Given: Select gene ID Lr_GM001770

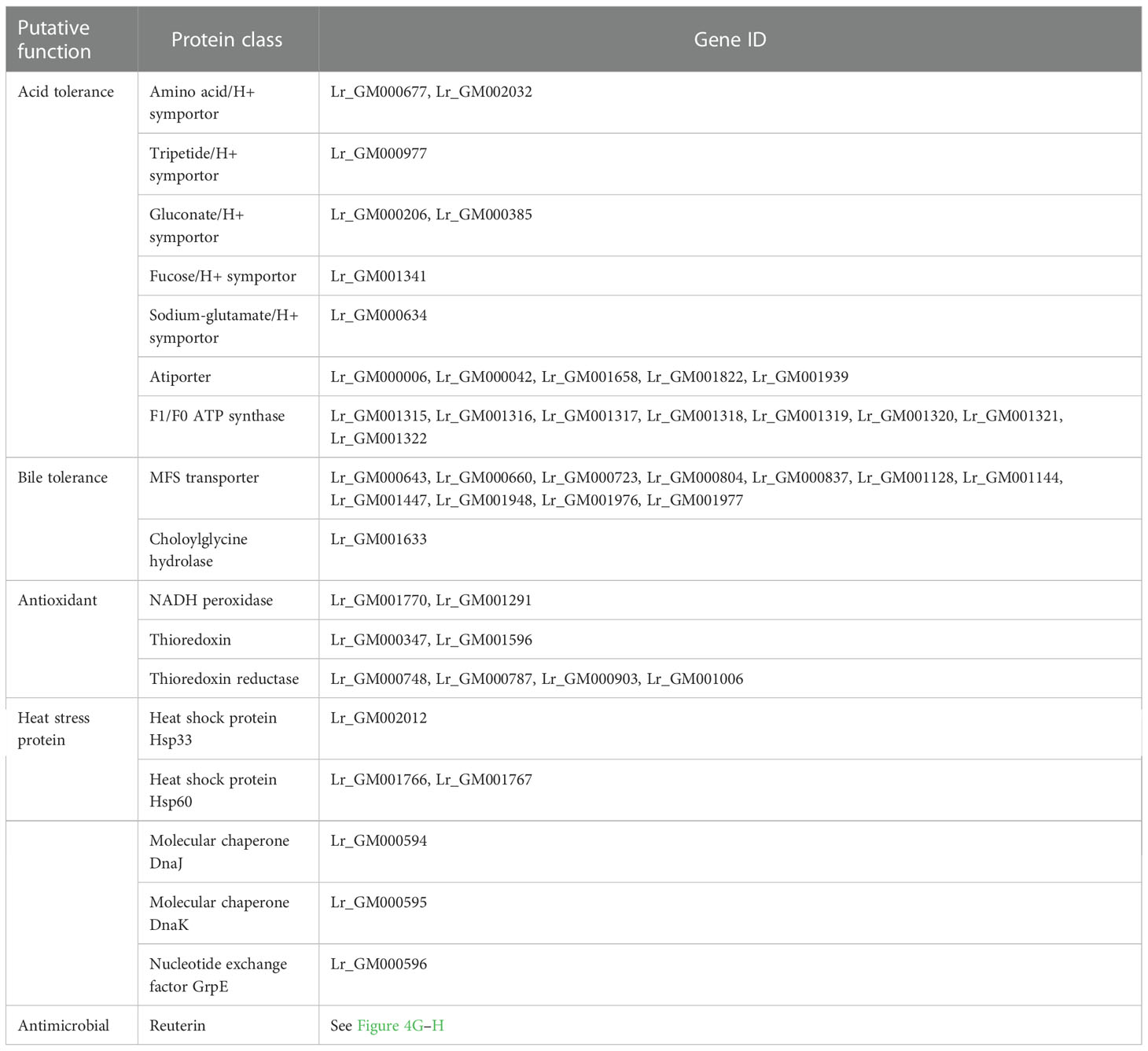Looking at the screenshot, I should click(x=378, y=601).
